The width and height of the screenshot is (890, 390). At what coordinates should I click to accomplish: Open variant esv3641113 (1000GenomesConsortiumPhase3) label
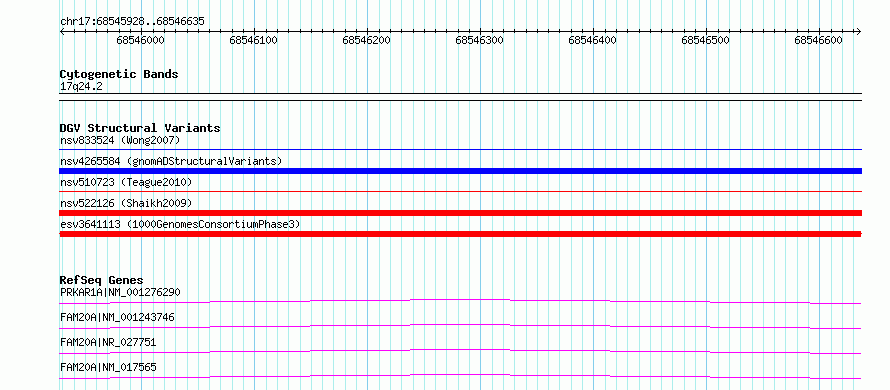[x=180, y=224]
